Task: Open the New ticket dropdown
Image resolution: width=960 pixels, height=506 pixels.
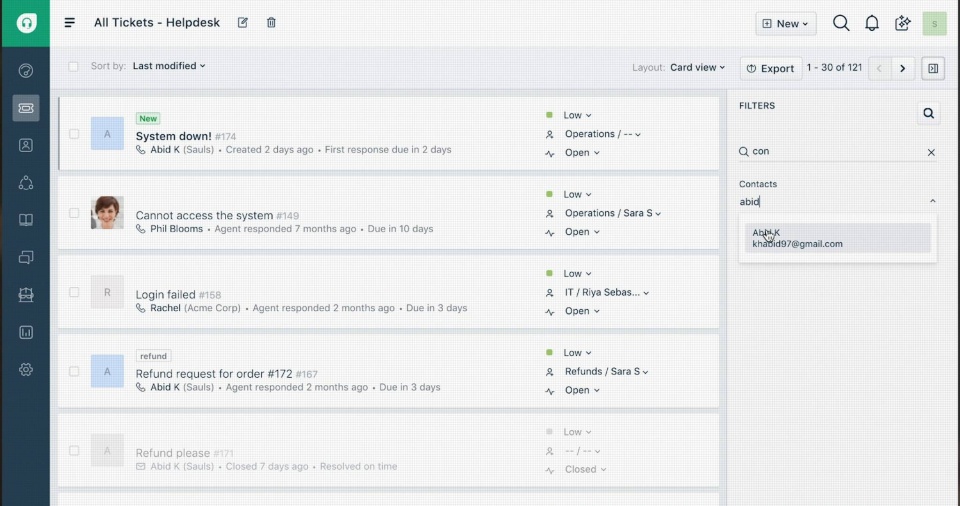Action: 786,24
